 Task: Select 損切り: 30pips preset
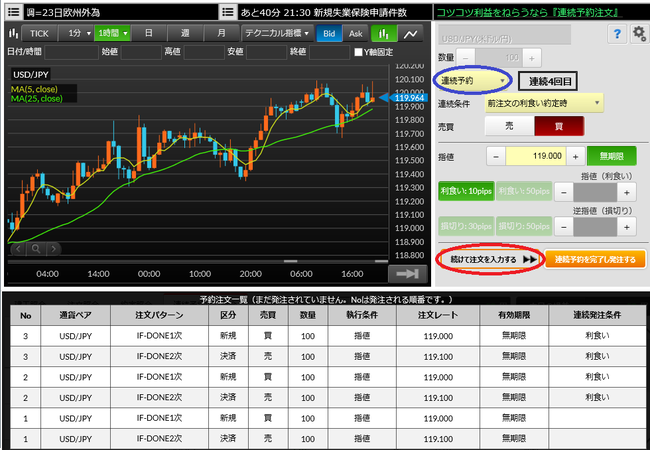click(x=466, y=226)
